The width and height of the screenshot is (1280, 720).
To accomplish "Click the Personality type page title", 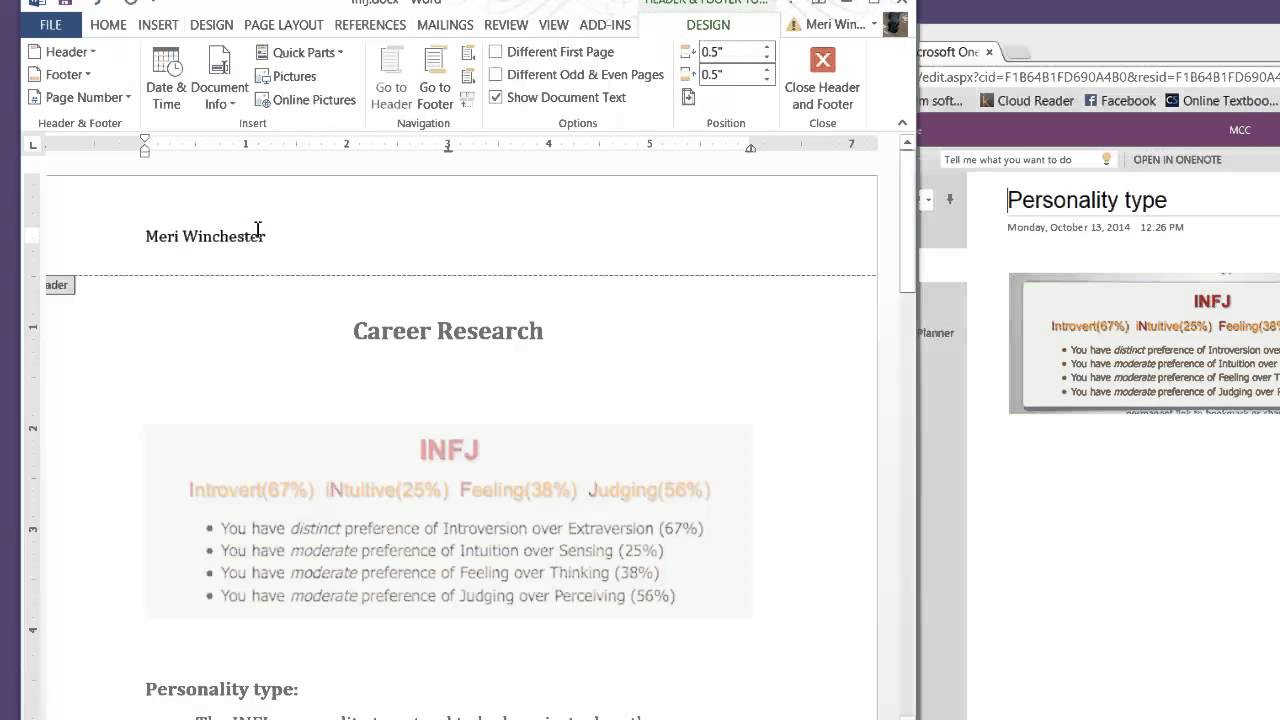I will tap(1087, 200).
